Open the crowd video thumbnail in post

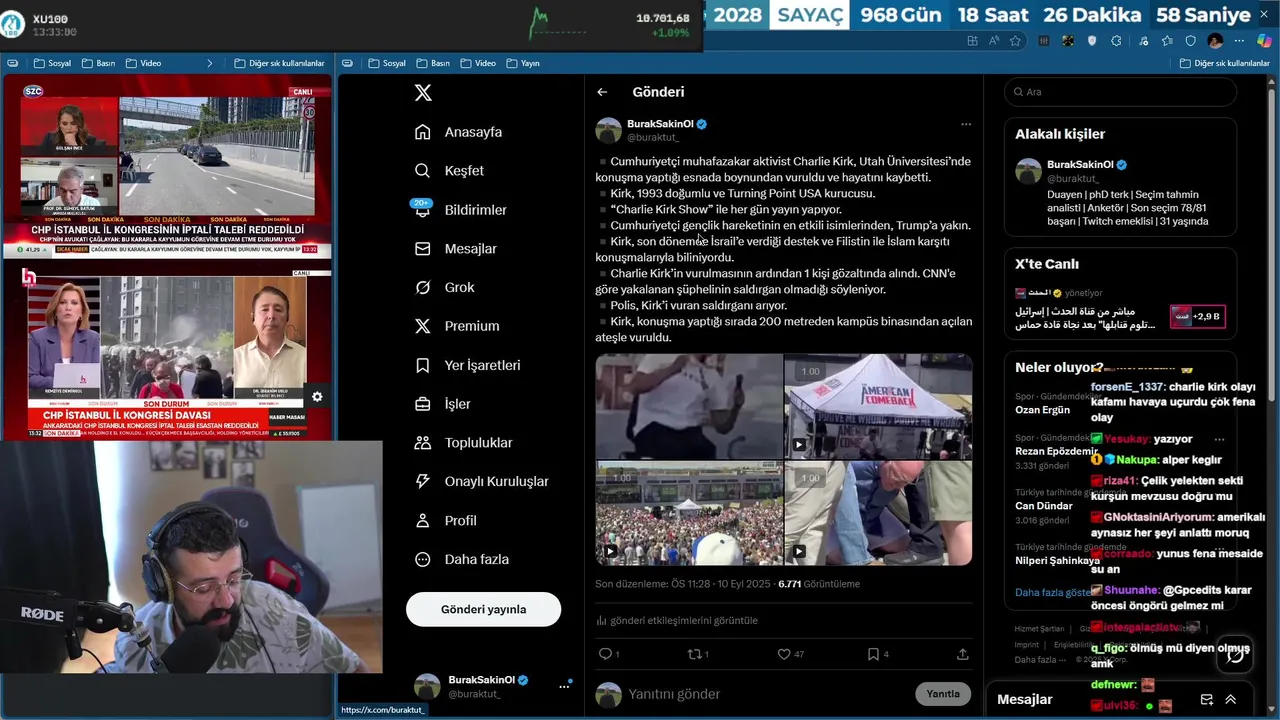coord(689,513)
